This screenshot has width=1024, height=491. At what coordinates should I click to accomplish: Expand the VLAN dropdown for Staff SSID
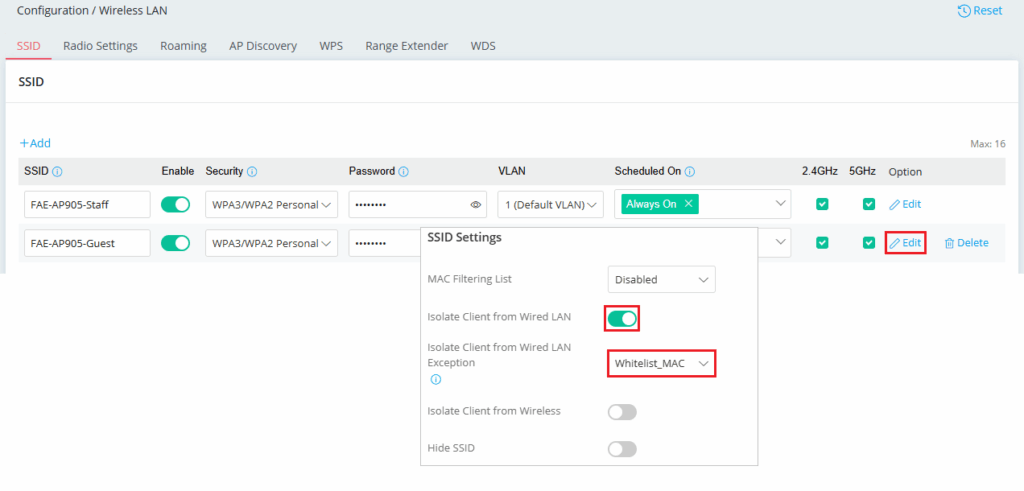tap(551, 205)
